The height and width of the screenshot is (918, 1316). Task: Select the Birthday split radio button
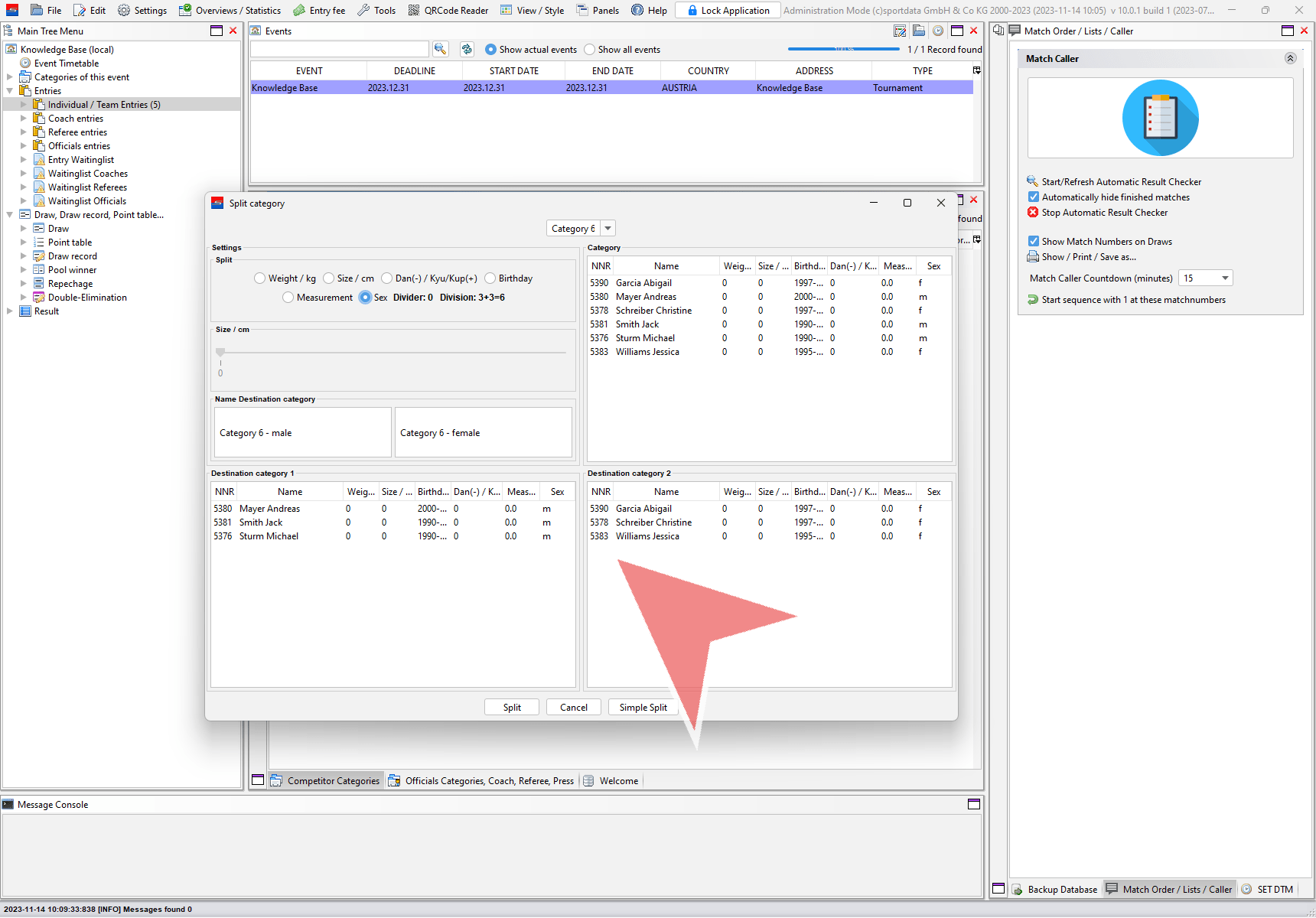[490, 278]
